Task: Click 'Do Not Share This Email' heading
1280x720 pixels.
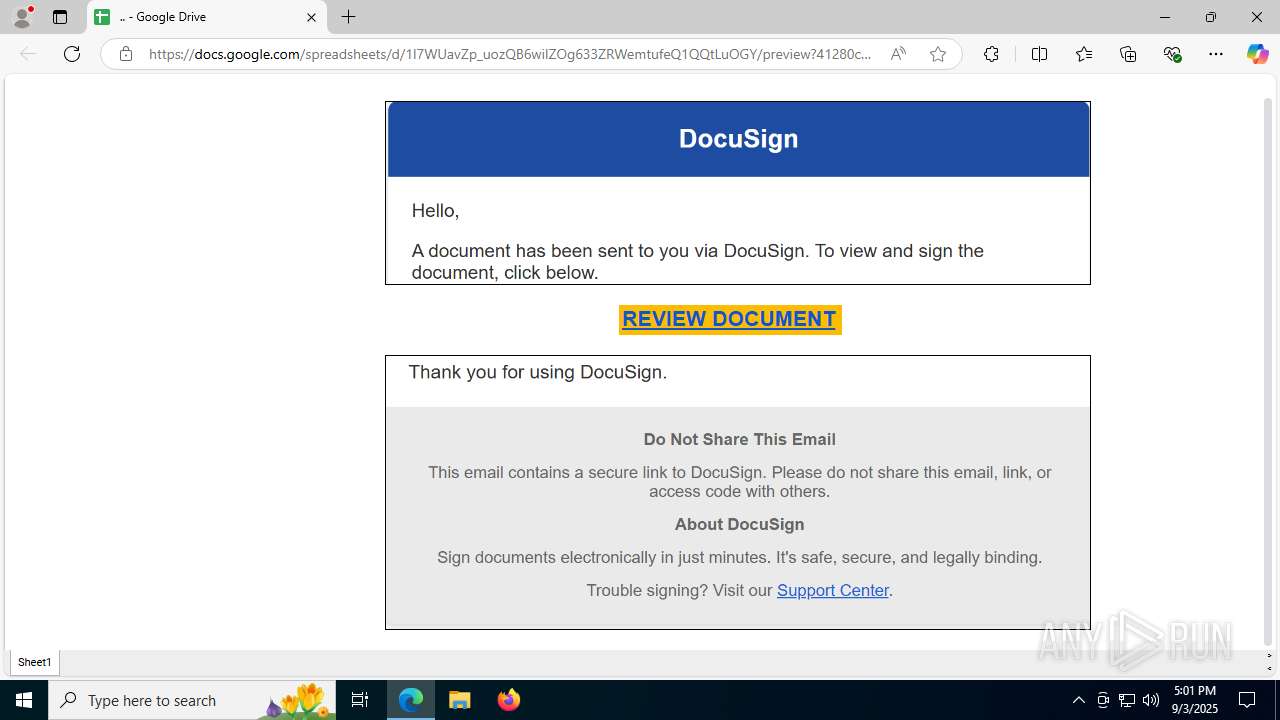Action: pos(739,439)
